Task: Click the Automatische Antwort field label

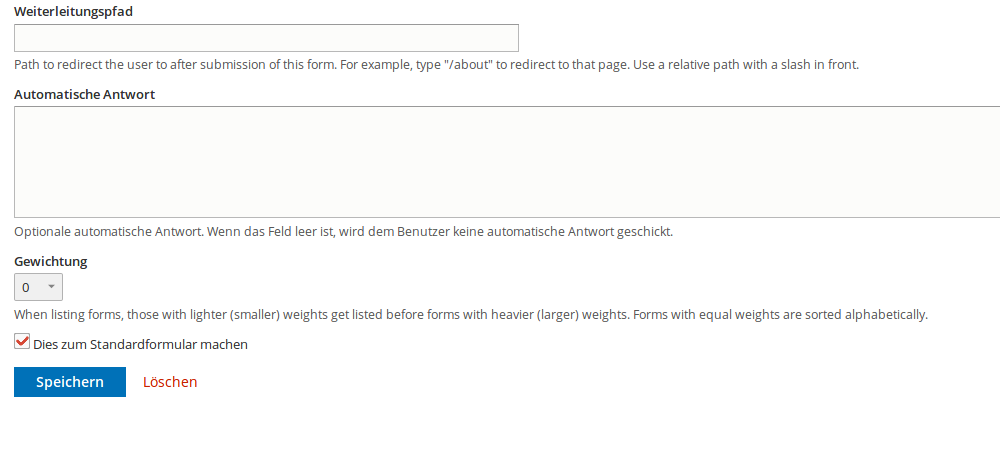Action: coord(84,94)
